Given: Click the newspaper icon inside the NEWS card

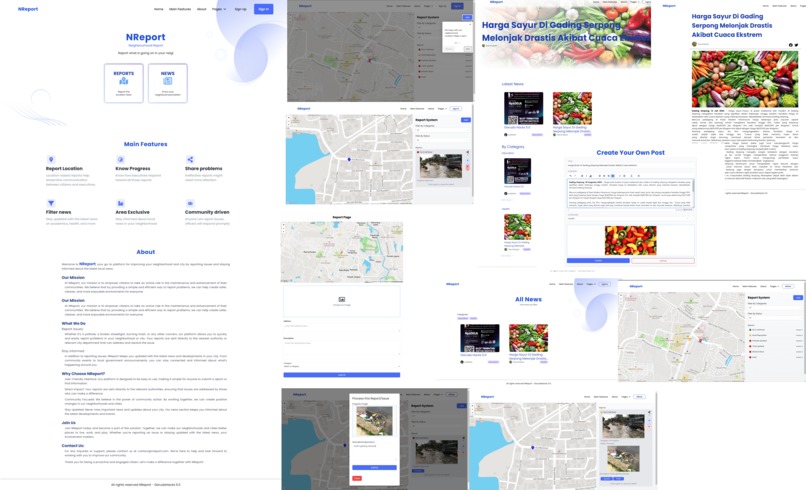Looking at the screenshot, I should 168,81.
